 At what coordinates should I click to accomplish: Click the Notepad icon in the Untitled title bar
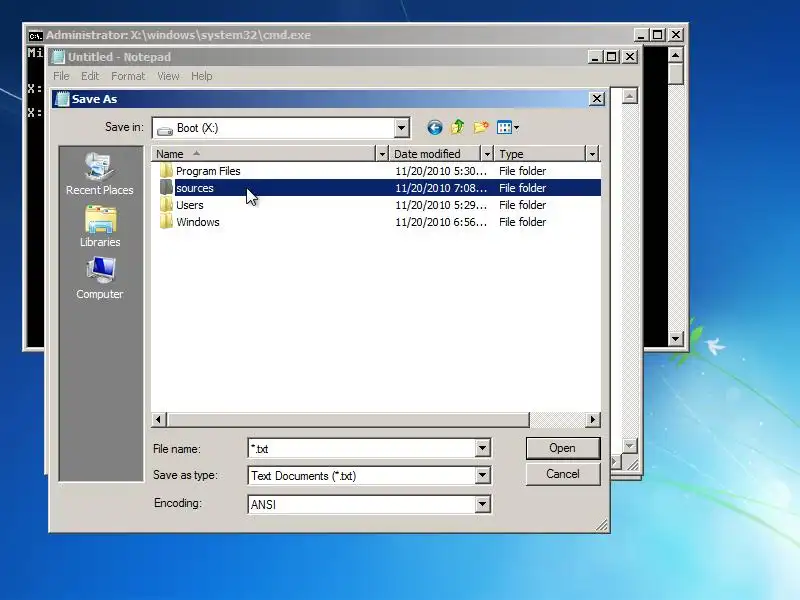pyautogui.click(x=59, y=57)
